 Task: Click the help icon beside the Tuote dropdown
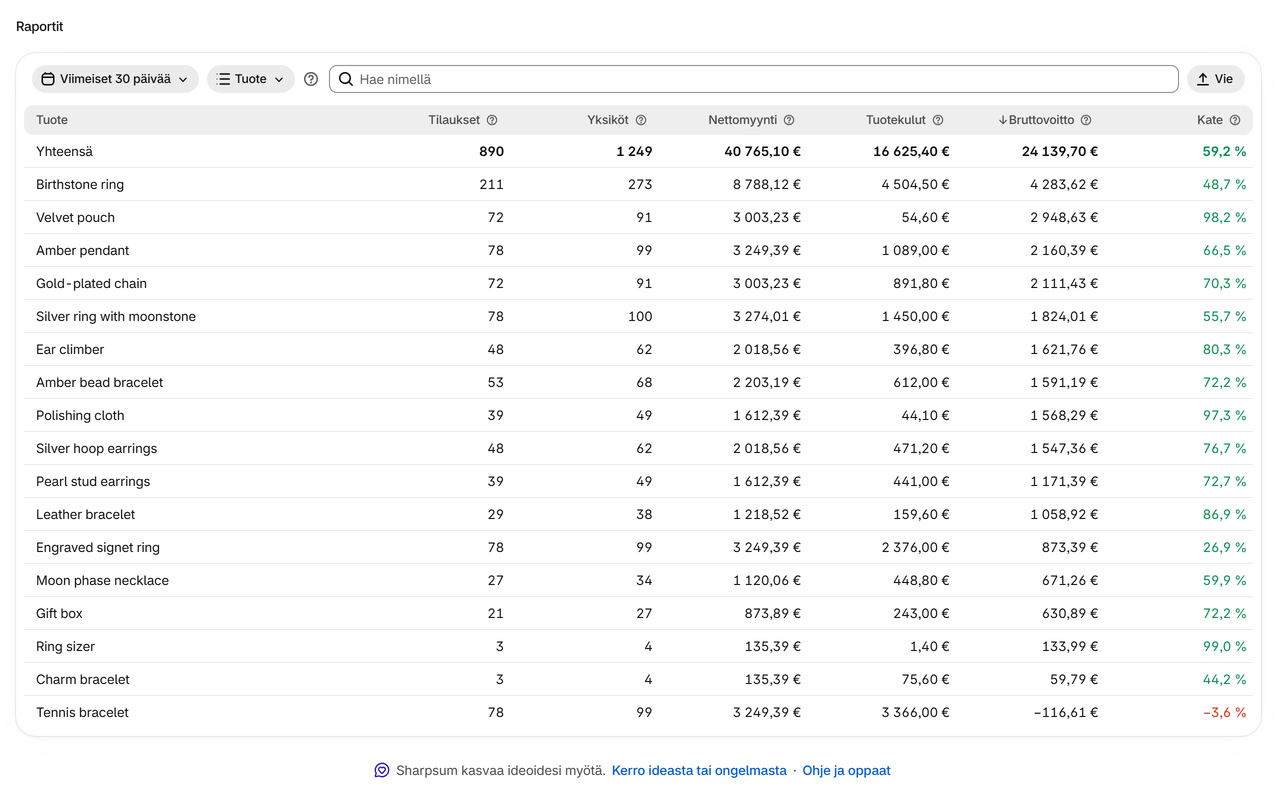pyautogui.click(x=311, y=79)
